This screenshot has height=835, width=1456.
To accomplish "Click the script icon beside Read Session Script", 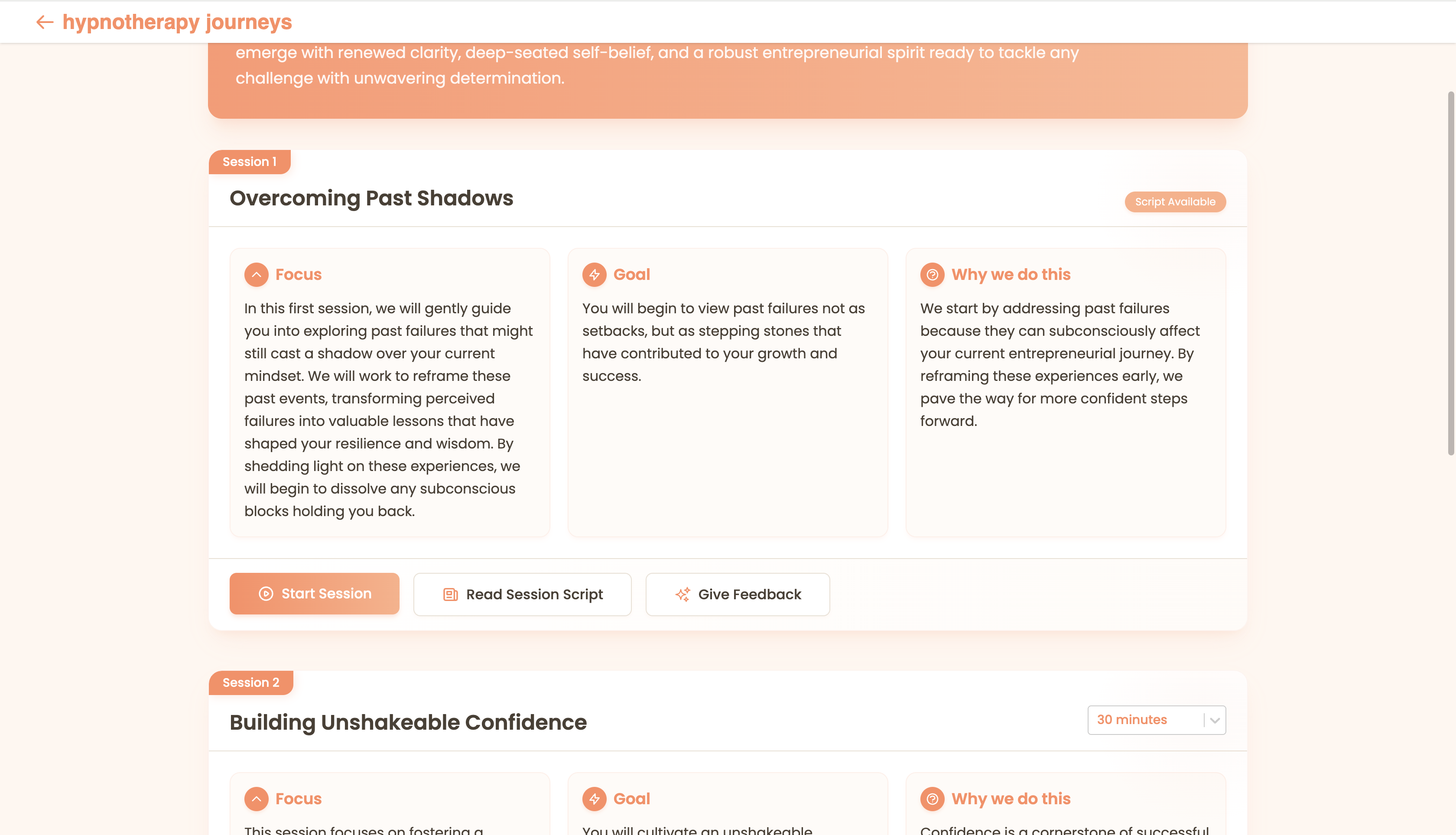I will [450, 595].
